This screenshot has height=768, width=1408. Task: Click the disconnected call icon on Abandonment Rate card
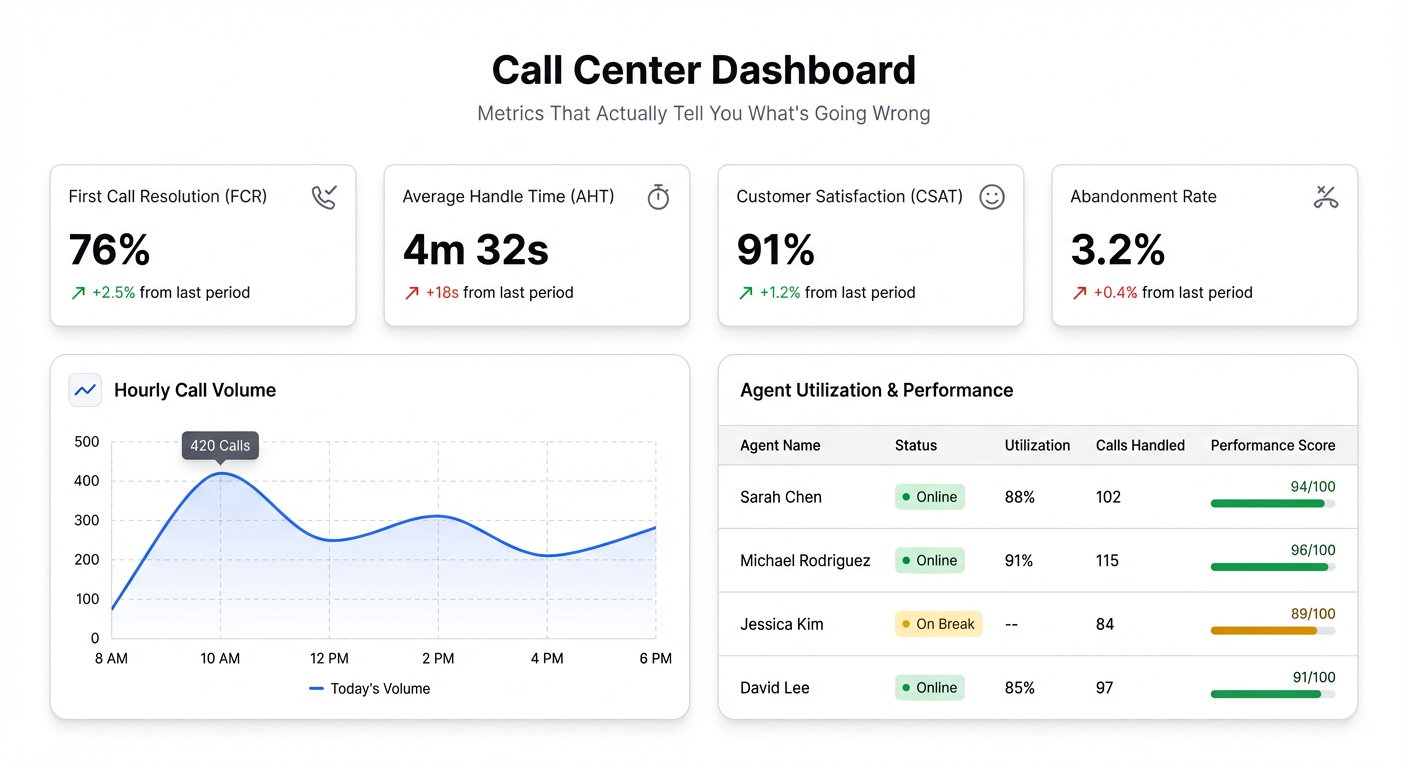(x=1326, y=197)
